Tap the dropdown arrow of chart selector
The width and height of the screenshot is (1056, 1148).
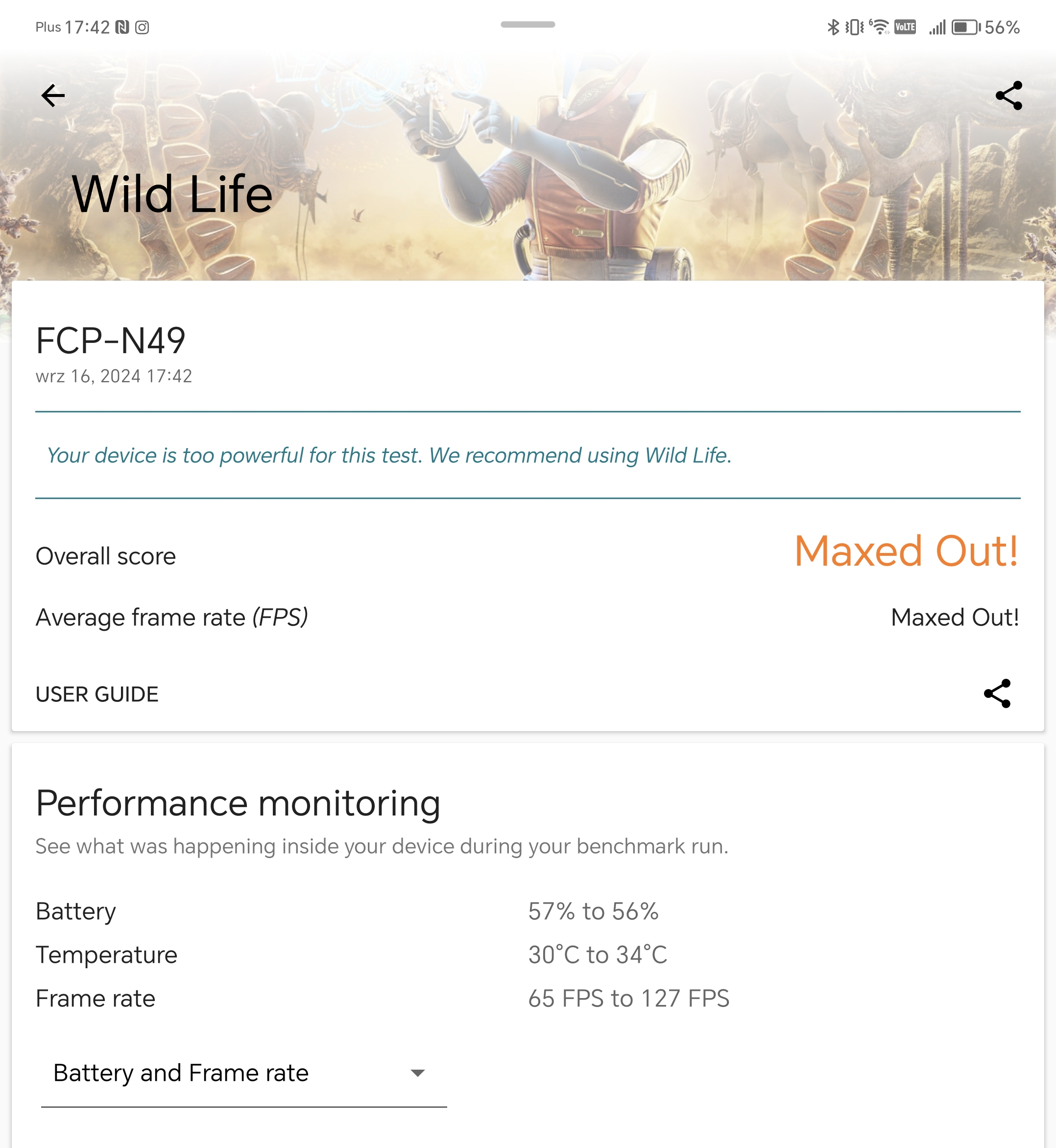[418, 1073]
